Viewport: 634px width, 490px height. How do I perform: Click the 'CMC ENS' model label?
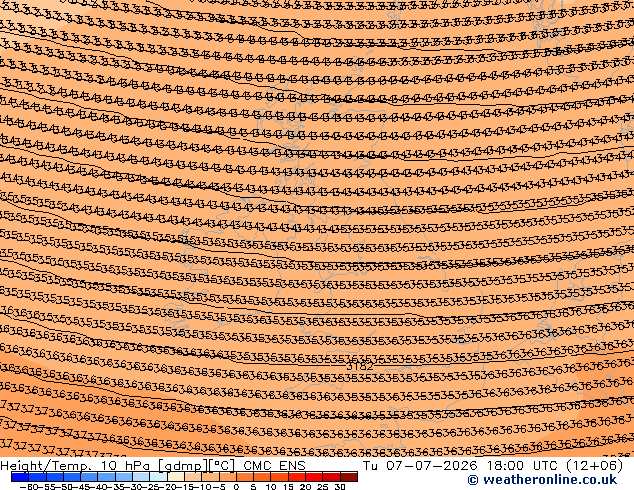point(274,466)
